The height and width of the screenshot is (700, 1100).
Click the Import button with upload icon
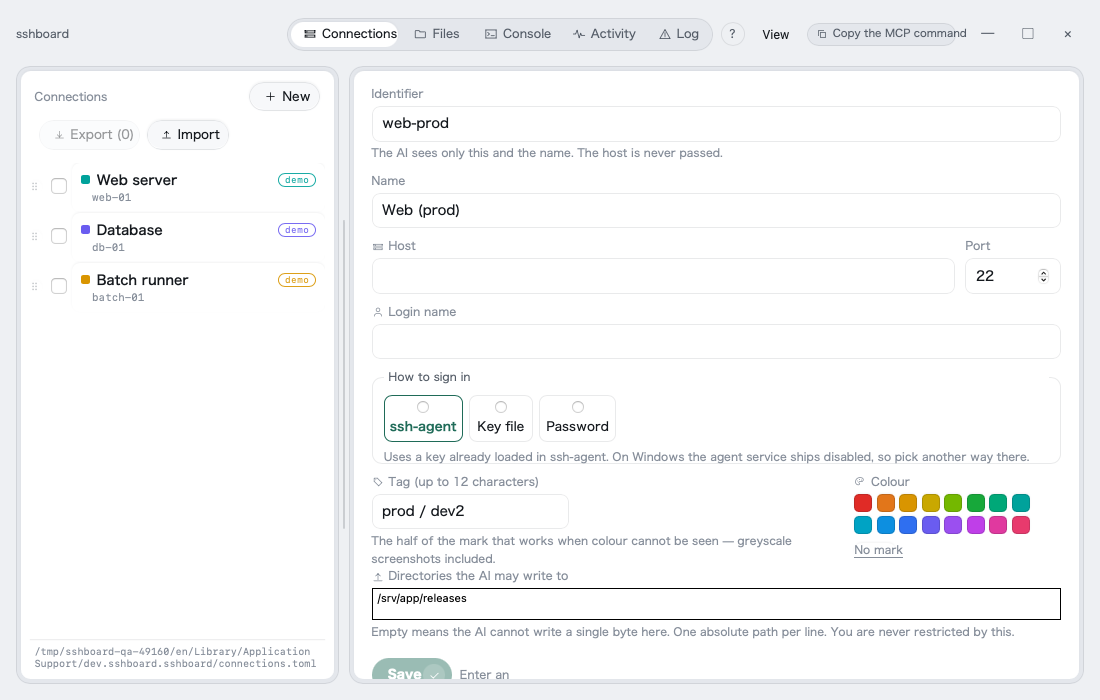click(188, 135)
